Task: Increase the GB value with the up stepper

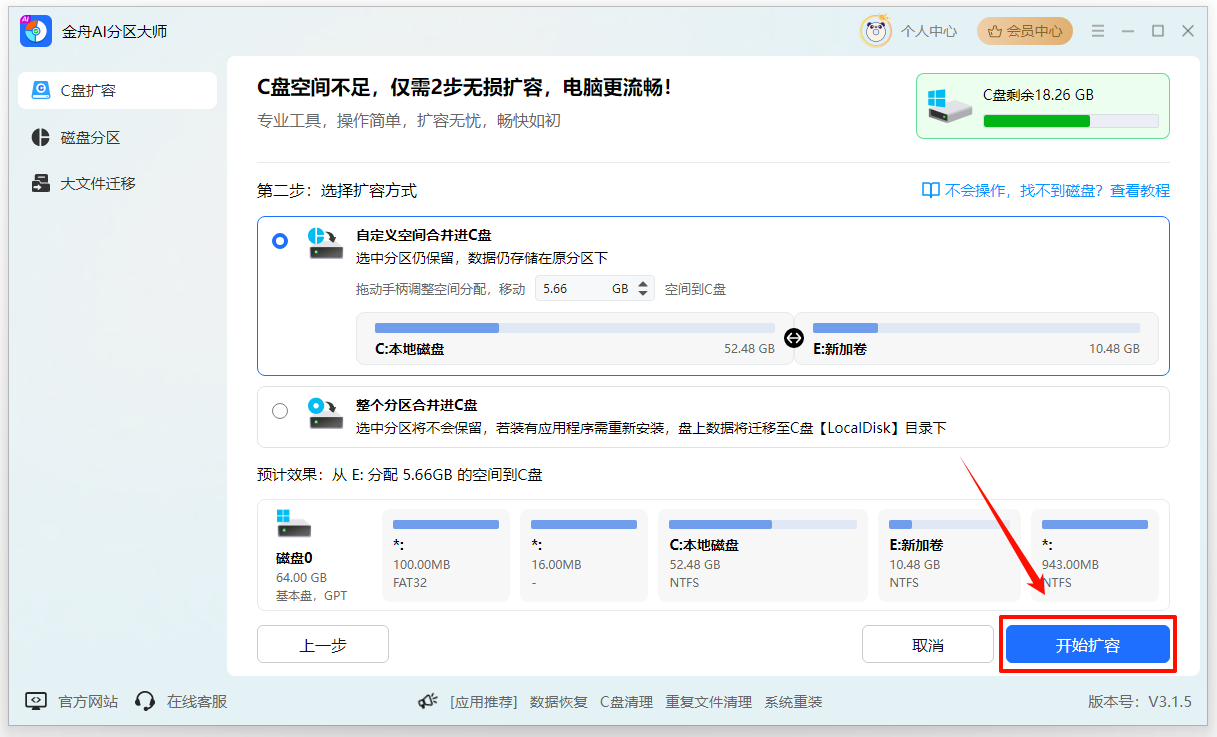Action: (643, 285)
